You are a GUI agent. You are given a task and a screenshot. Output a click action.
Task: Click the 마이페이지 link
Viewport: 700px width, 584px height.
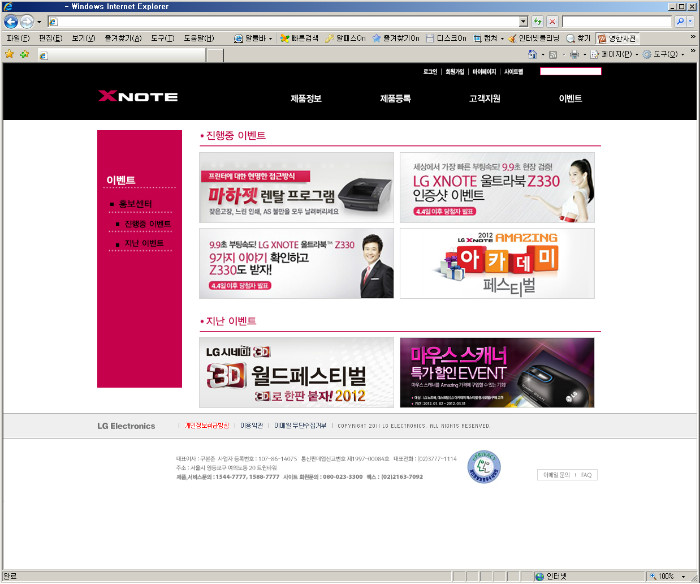(x=484, y=71)
